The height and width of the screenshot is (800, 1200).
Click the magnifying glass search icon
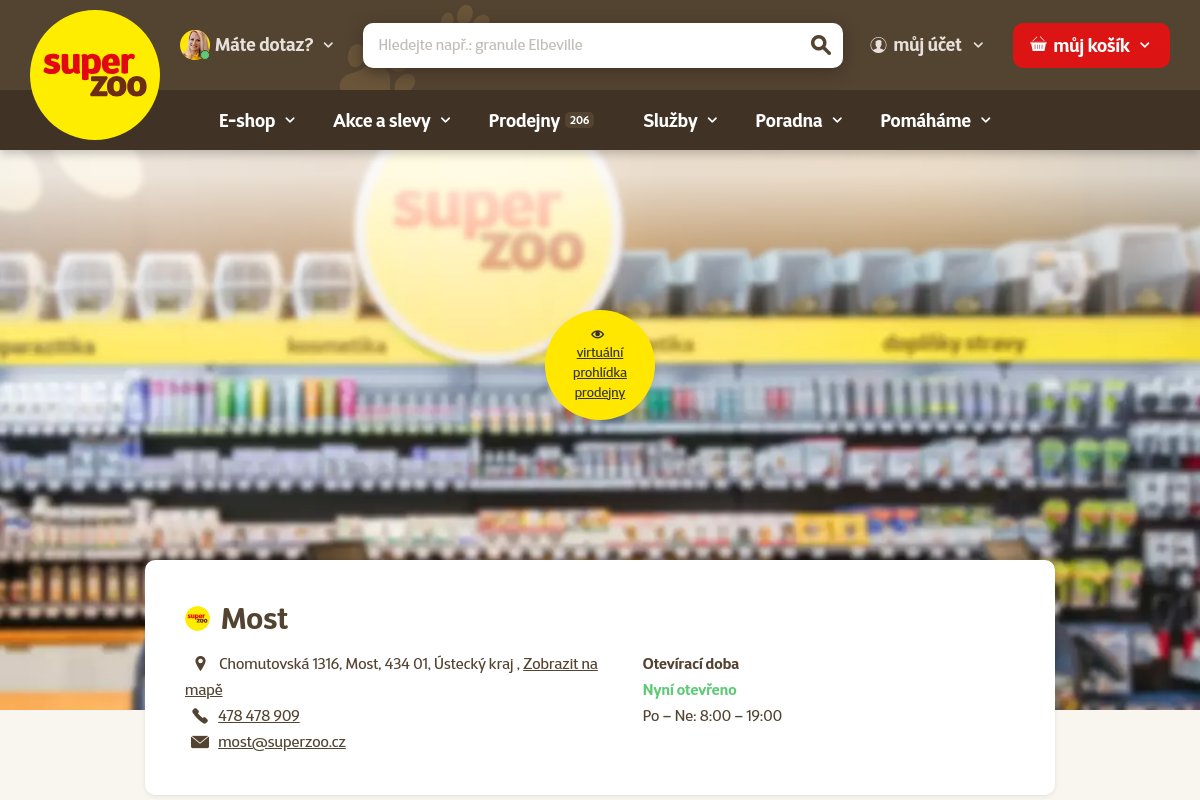click(x=820, y=45)
